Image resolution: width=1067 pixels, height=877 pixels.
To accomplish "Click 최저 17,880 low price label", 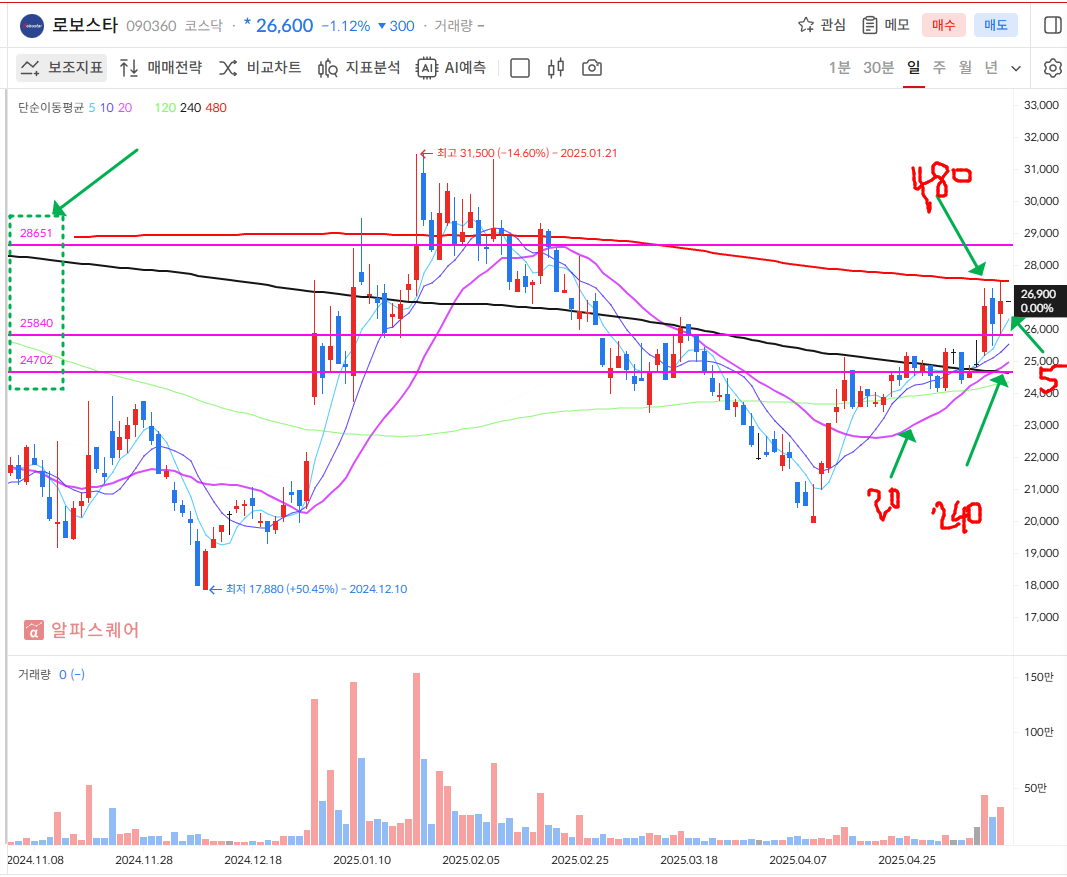I will click(316, 589).
